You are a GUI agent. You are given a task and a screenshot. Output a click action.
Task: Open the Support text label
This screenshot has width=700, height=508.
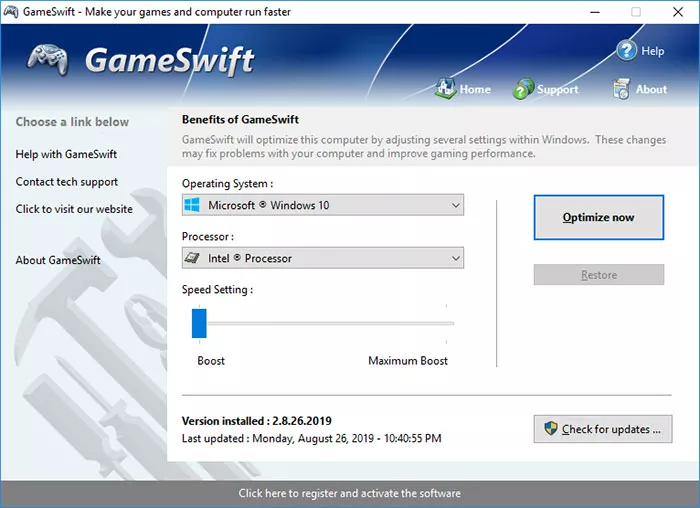click(x=558, y=89)
